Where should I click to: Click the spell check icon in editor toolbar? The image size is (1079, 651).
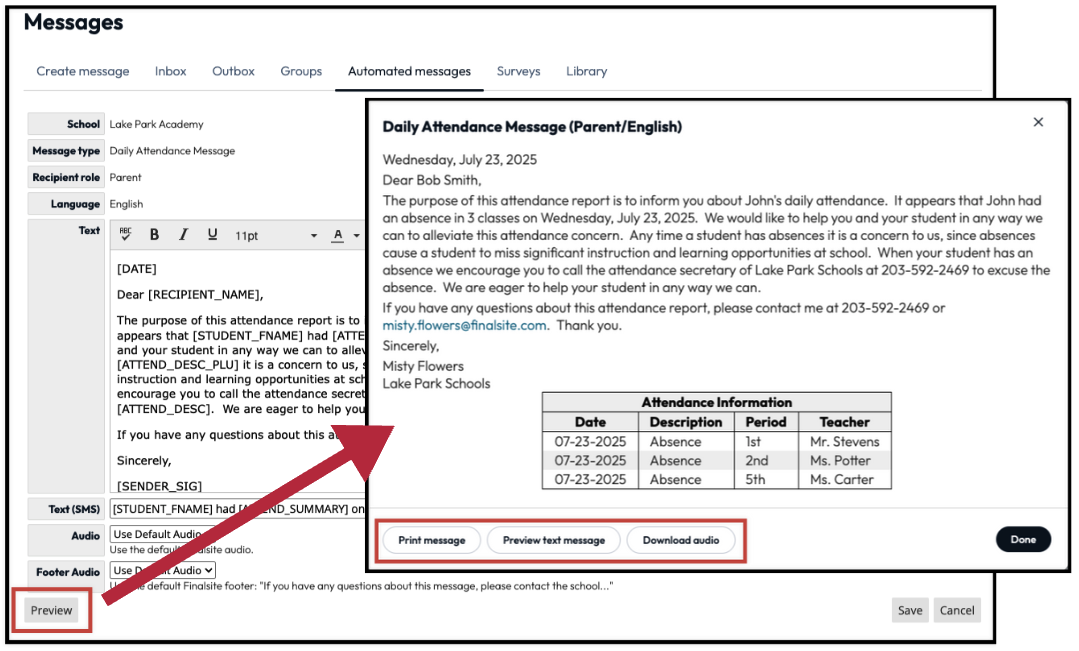tap(125, 235)
